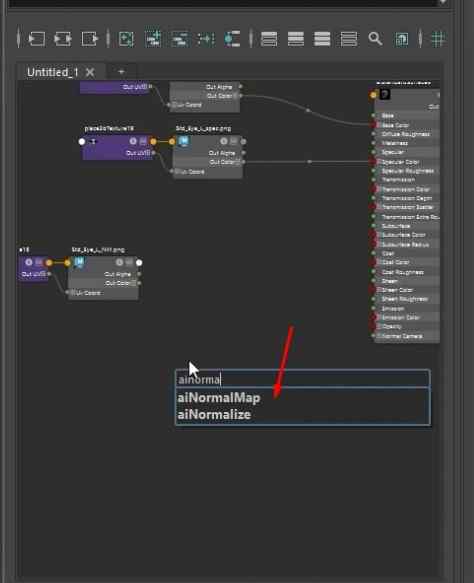The height and width of the screenshot is (583, 474).
Task: Click the Transmission Color attribute
Action: tap(406, 189)
